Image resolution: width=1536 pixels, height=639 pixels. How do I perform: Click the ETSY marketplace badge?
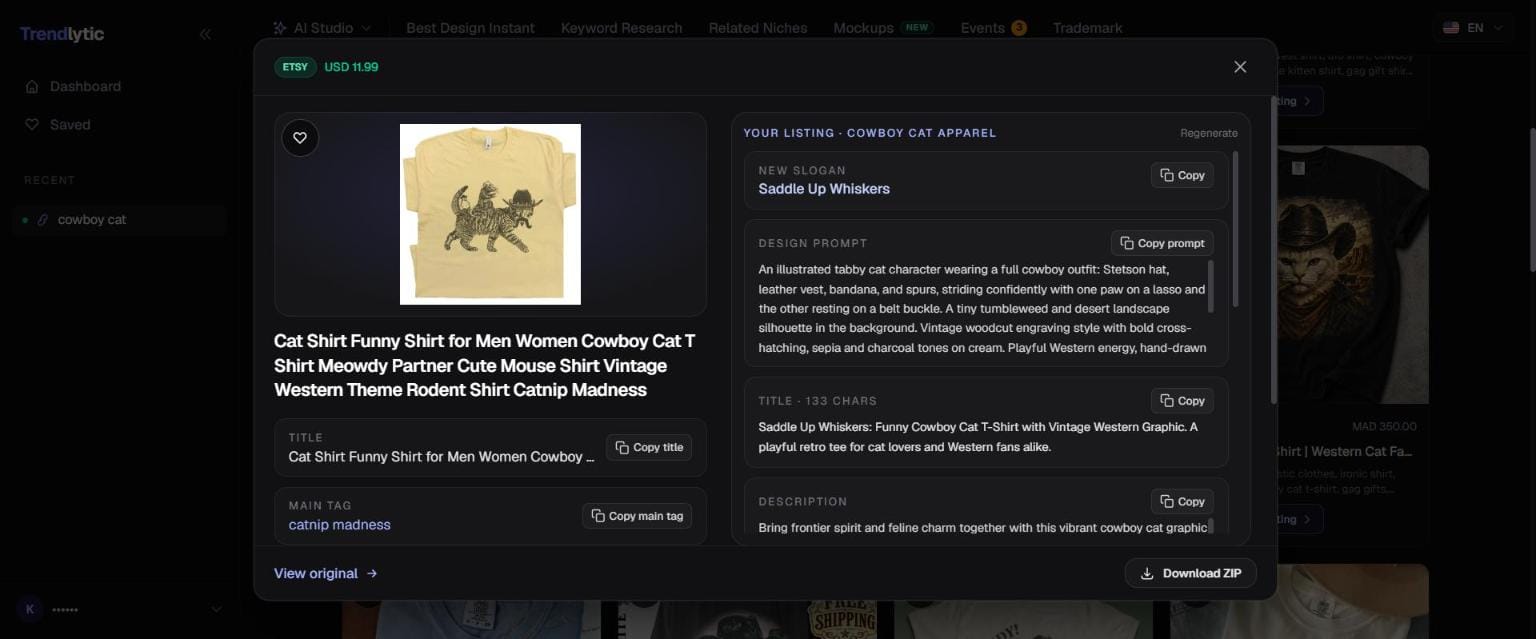(295, 67)
